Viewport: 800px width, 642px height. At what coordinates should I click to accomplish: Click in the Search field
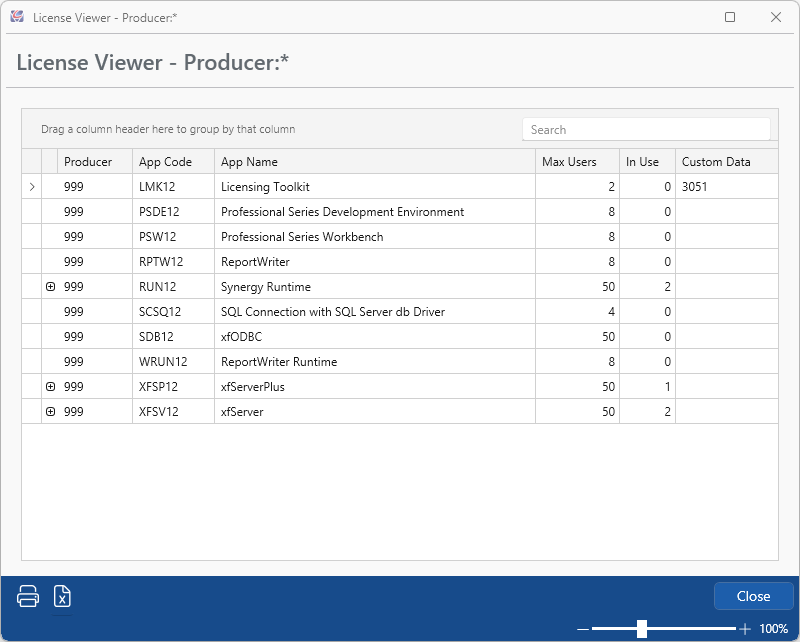tap(646, 130)
